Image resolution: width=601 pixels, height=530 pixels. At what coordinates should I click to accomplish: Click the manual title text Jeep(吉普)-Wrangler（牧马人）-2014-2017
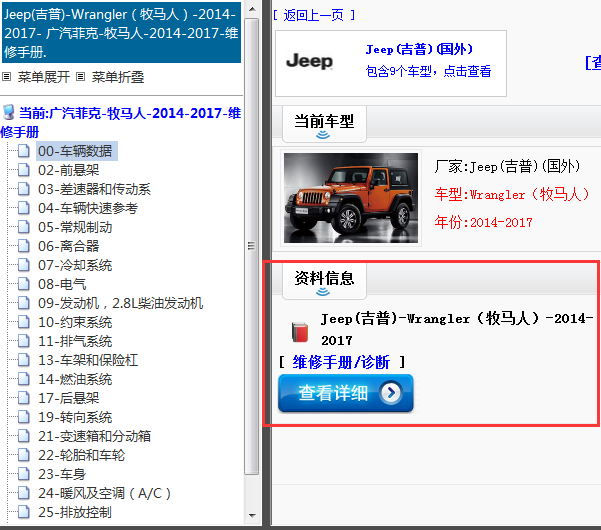(x=457, y=329)
